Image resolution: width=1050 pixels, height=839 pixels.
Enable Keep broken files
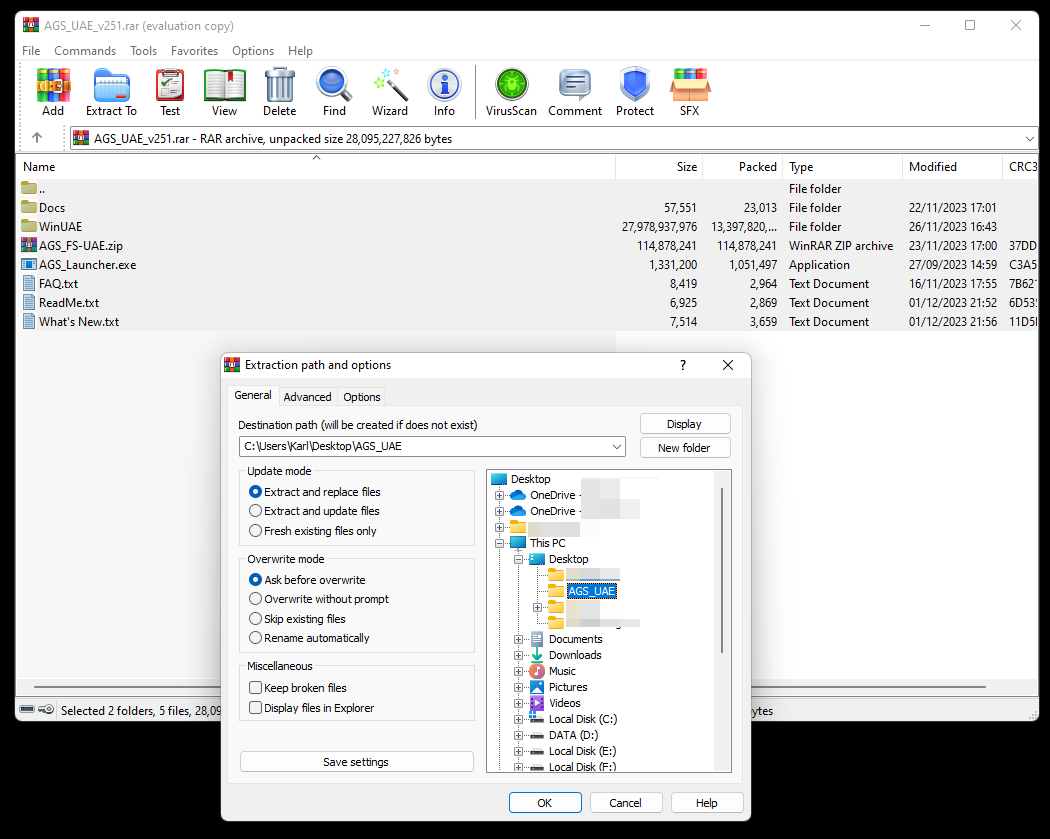pyautogui.click(x=298, y=688)
